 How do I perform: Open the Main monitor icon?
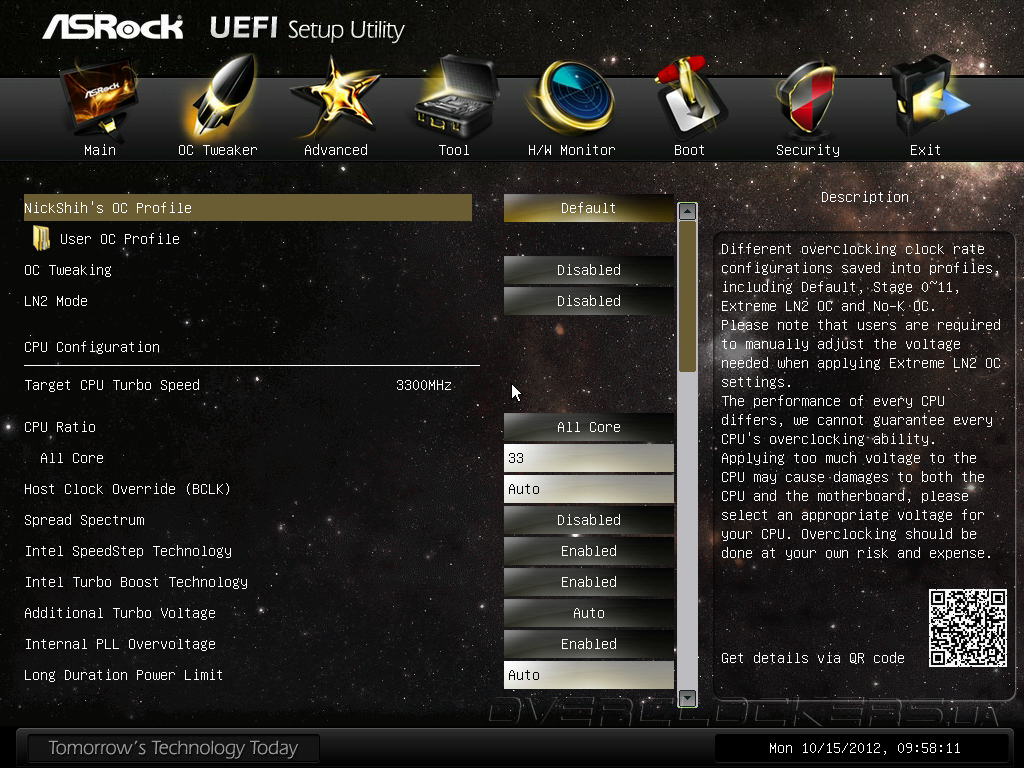[99, 98]
